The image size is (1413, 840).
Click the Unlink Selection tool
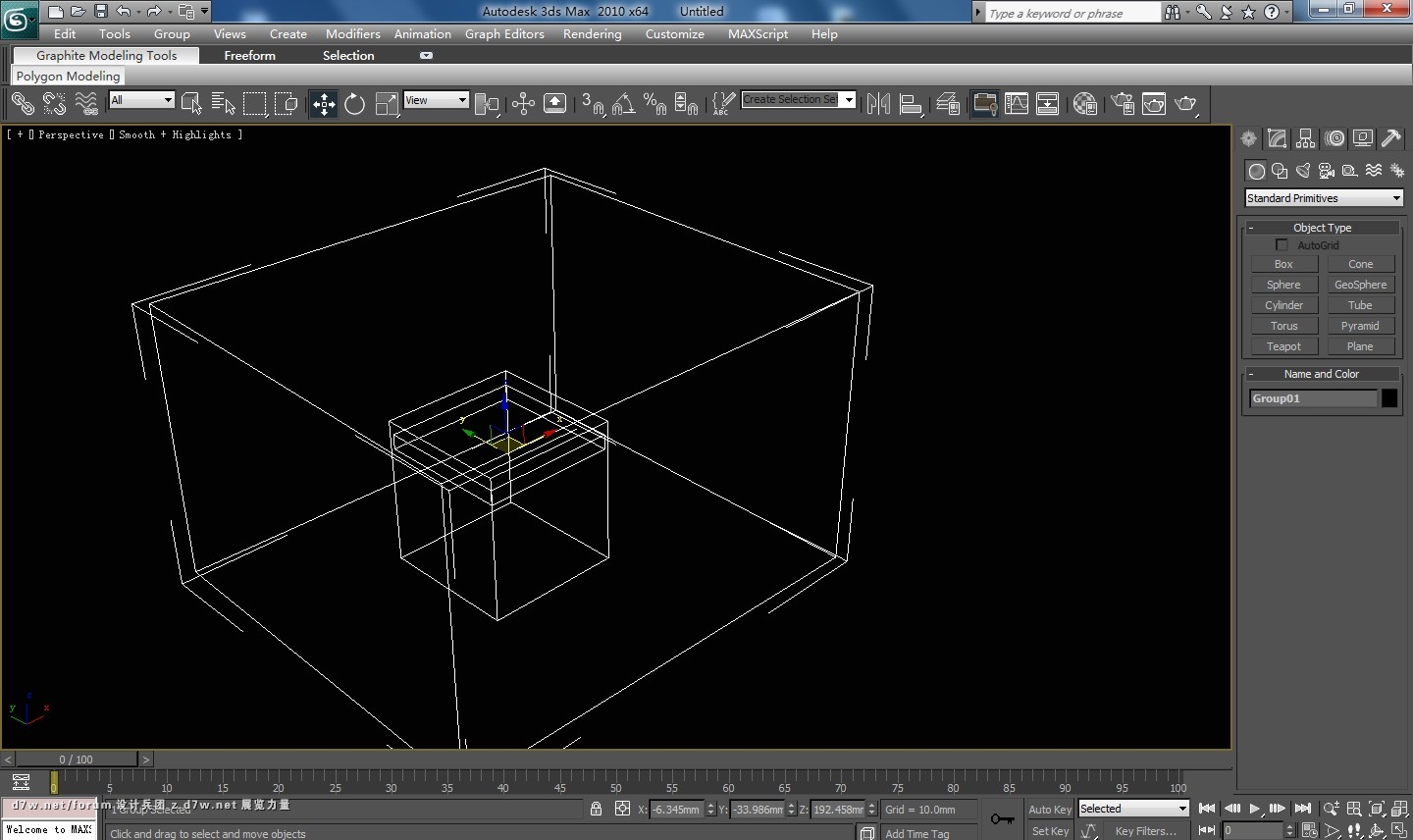(x=54, y=103)
